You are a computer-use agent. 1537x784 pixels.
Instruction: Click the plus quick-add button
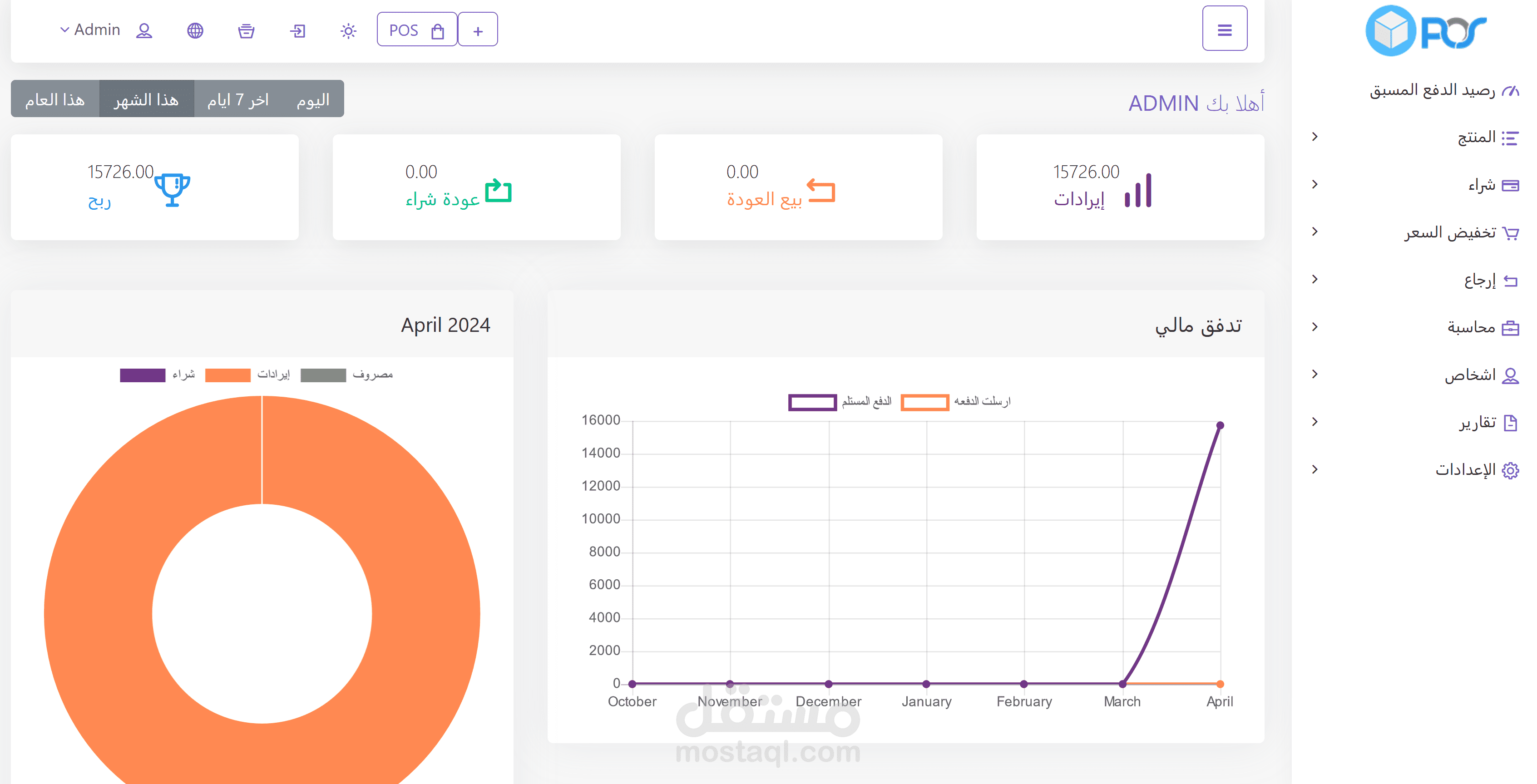[x=478, y=30]
